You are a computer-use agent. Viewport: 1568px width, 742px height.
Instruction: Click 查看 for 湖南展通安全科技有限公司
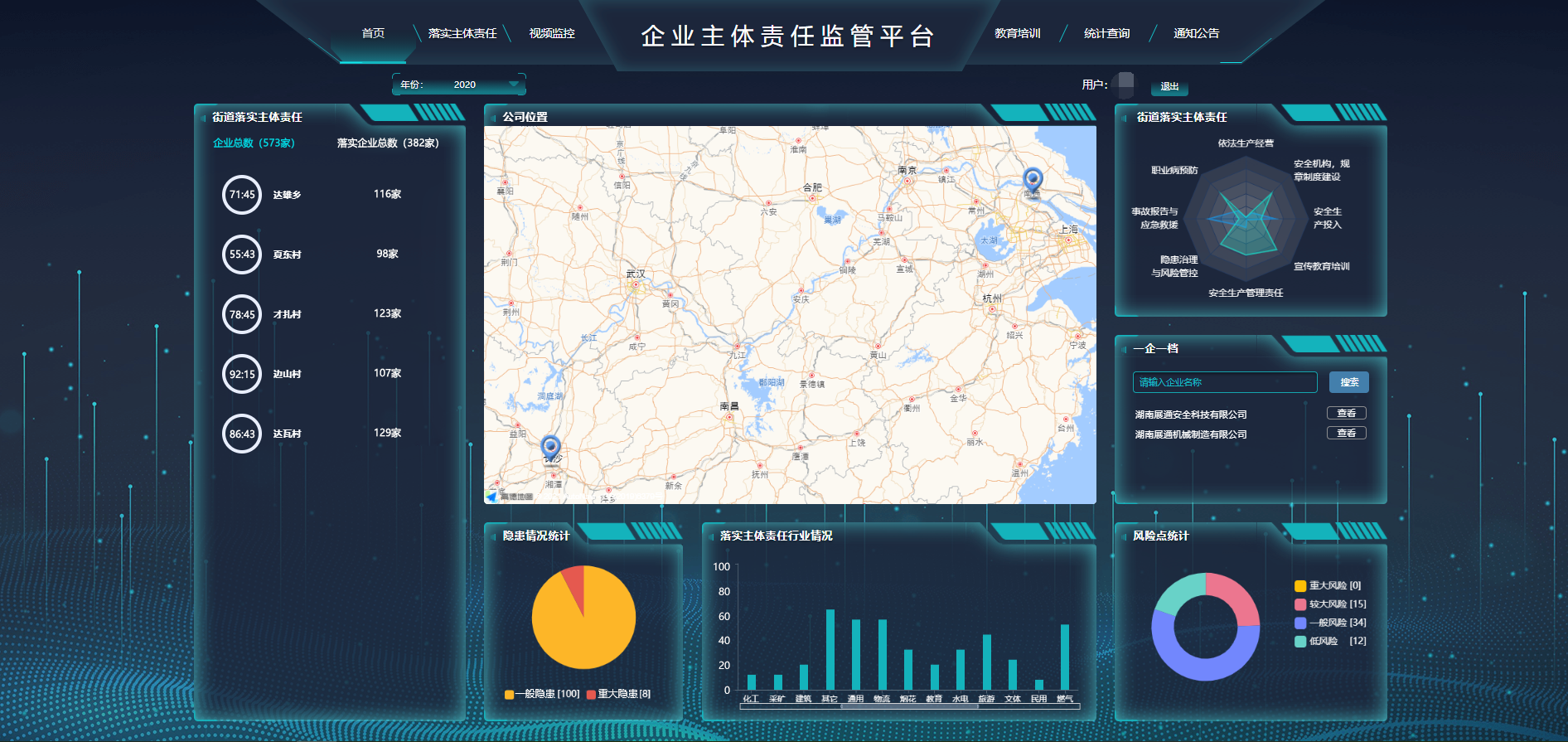coord(1347,413)
